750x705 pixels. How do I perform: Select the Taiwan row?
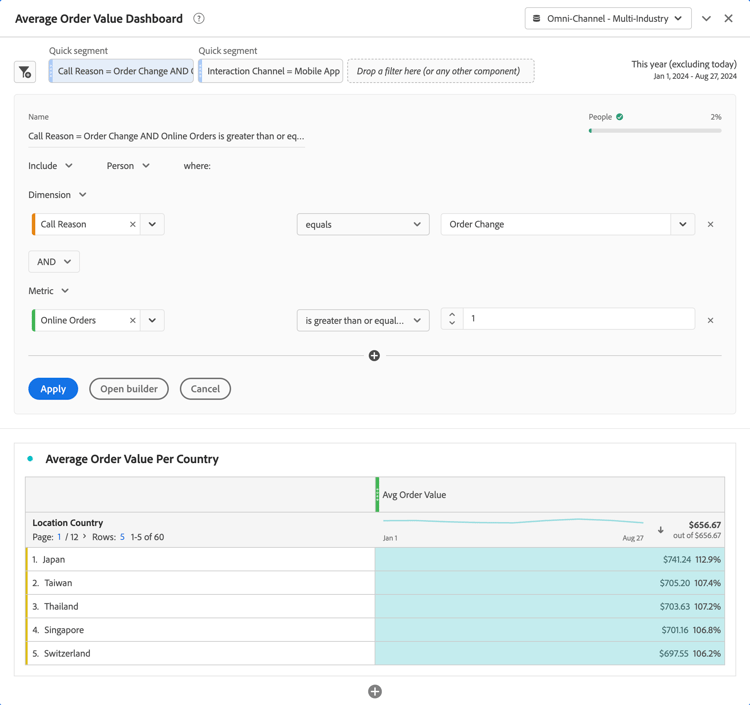pyautogui.click(x=200, y=583)
